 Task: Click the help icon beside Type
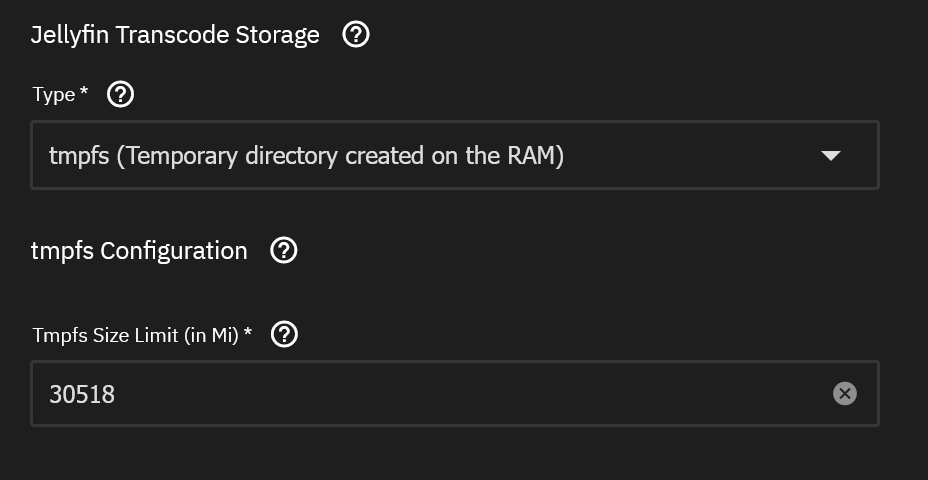pos(120,95)
